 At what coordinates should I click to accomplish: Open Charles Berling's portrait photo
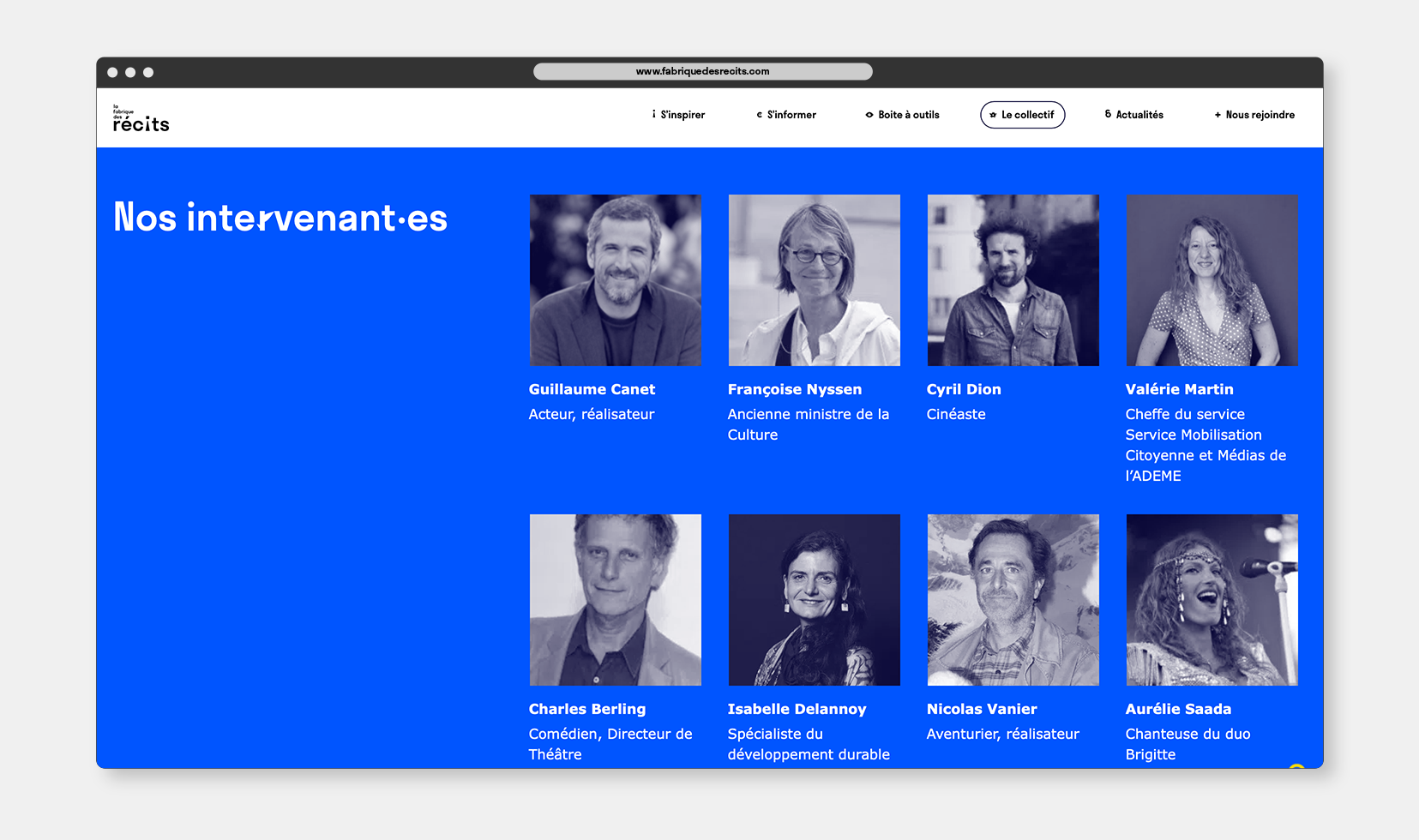(616, 600)
